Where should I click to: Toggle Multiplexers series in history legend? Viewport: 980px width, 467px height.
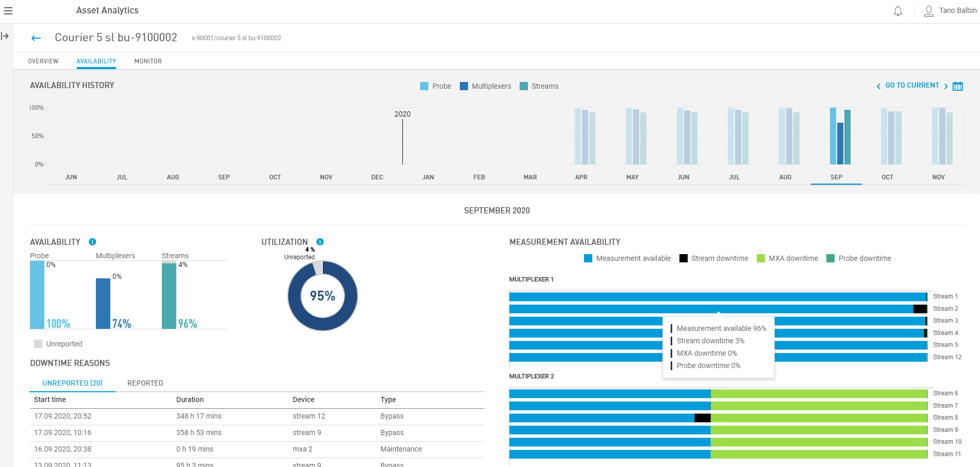(x=485, y=86)
